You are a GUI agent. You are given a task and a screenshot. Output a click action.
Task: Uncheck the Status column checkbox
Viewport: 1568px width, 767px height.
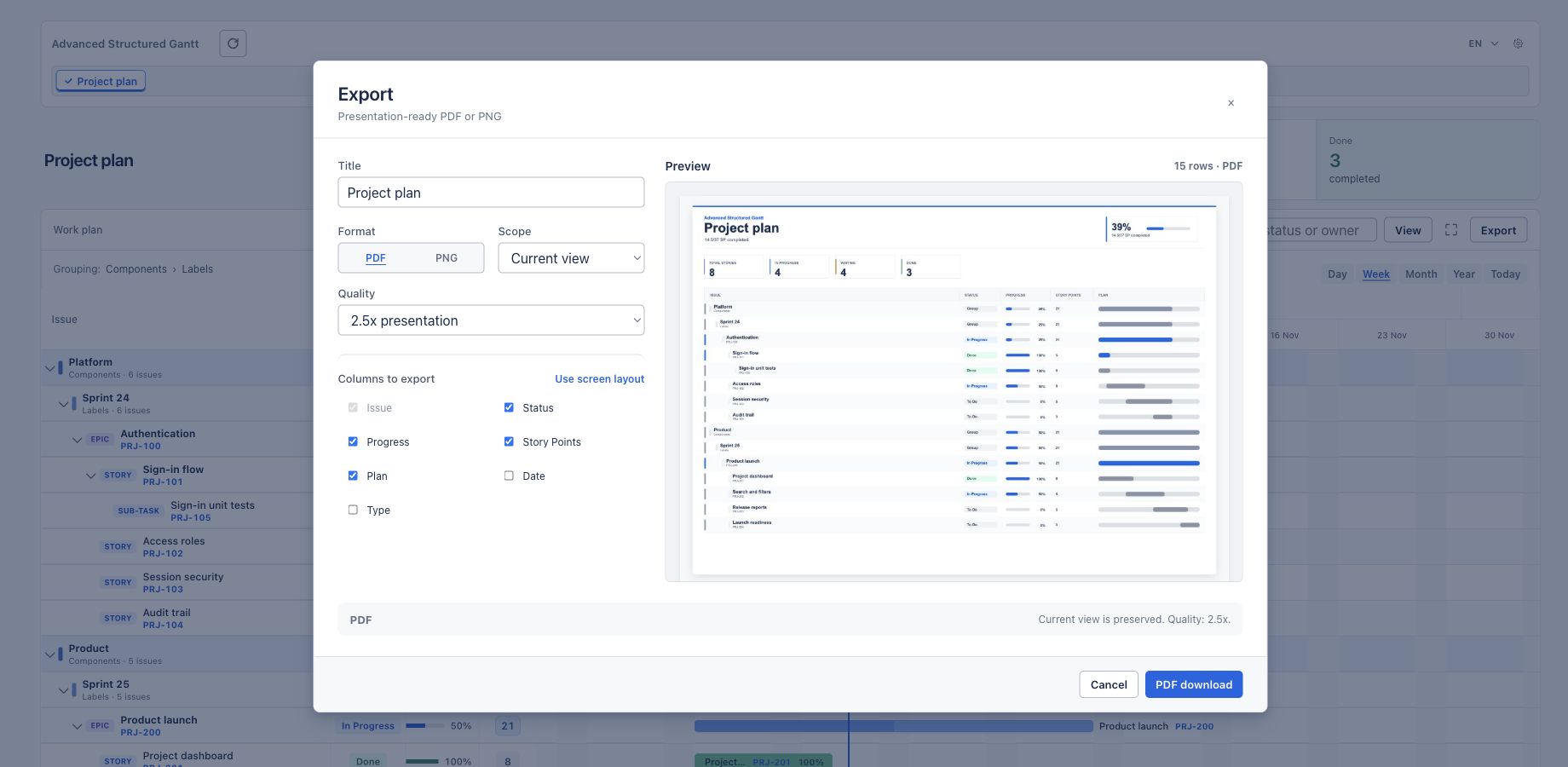tap(509, 407)
